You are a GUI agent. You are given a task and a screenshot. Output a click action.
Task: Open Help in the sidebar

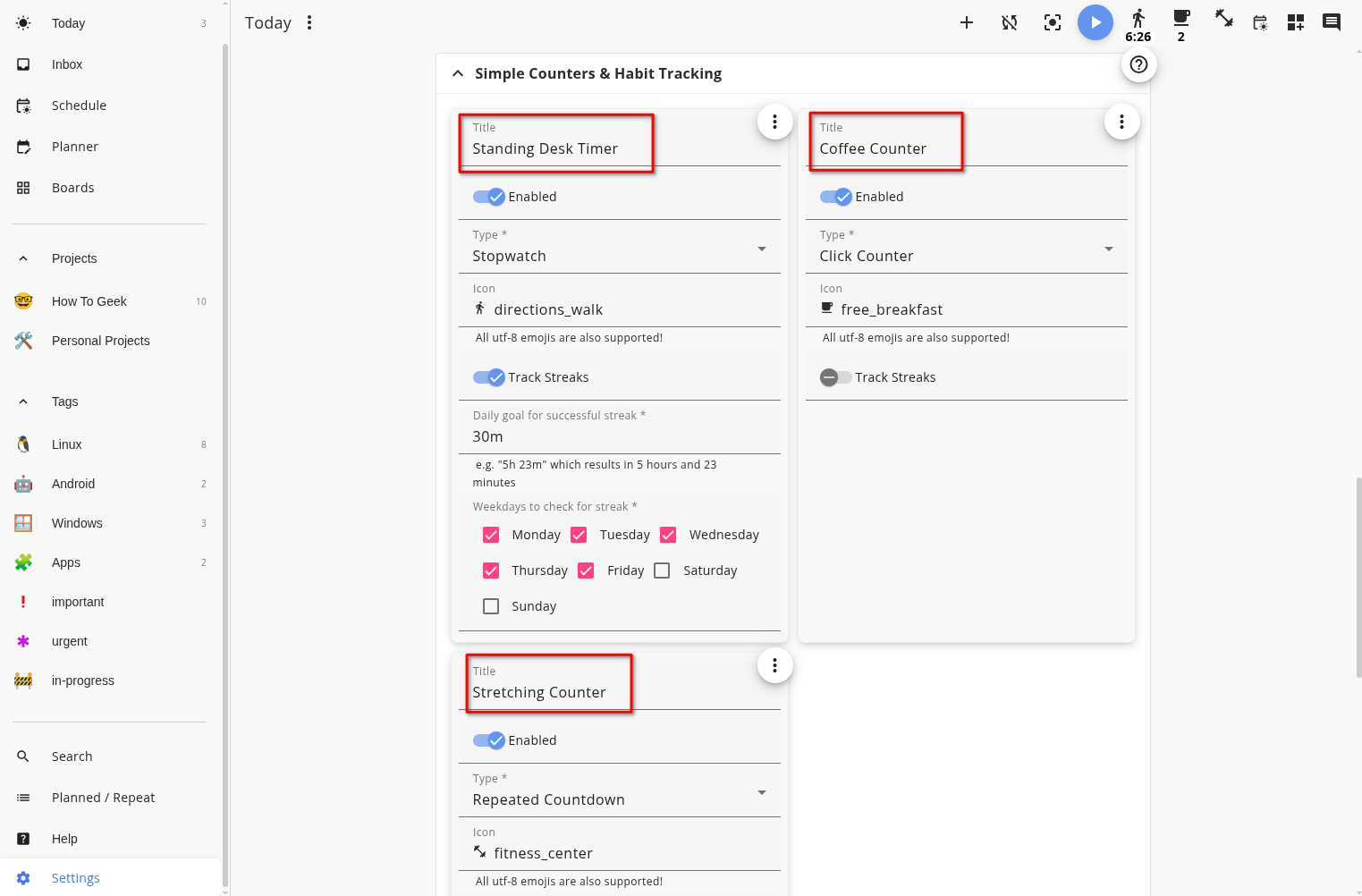(110, 839)
